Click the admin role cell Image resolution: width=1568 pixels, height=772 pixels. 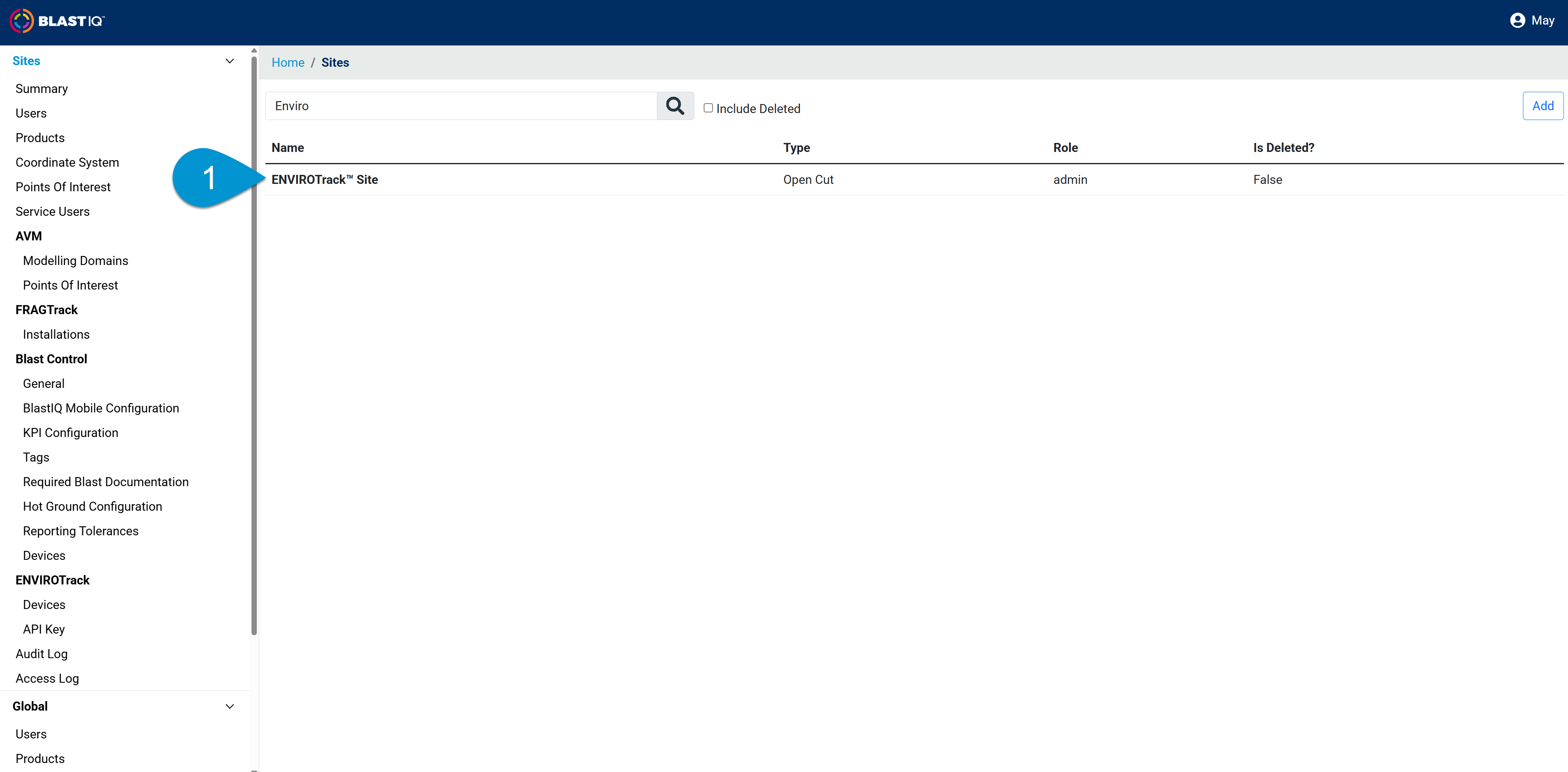pyautogui.click(x=1070, y=180)
